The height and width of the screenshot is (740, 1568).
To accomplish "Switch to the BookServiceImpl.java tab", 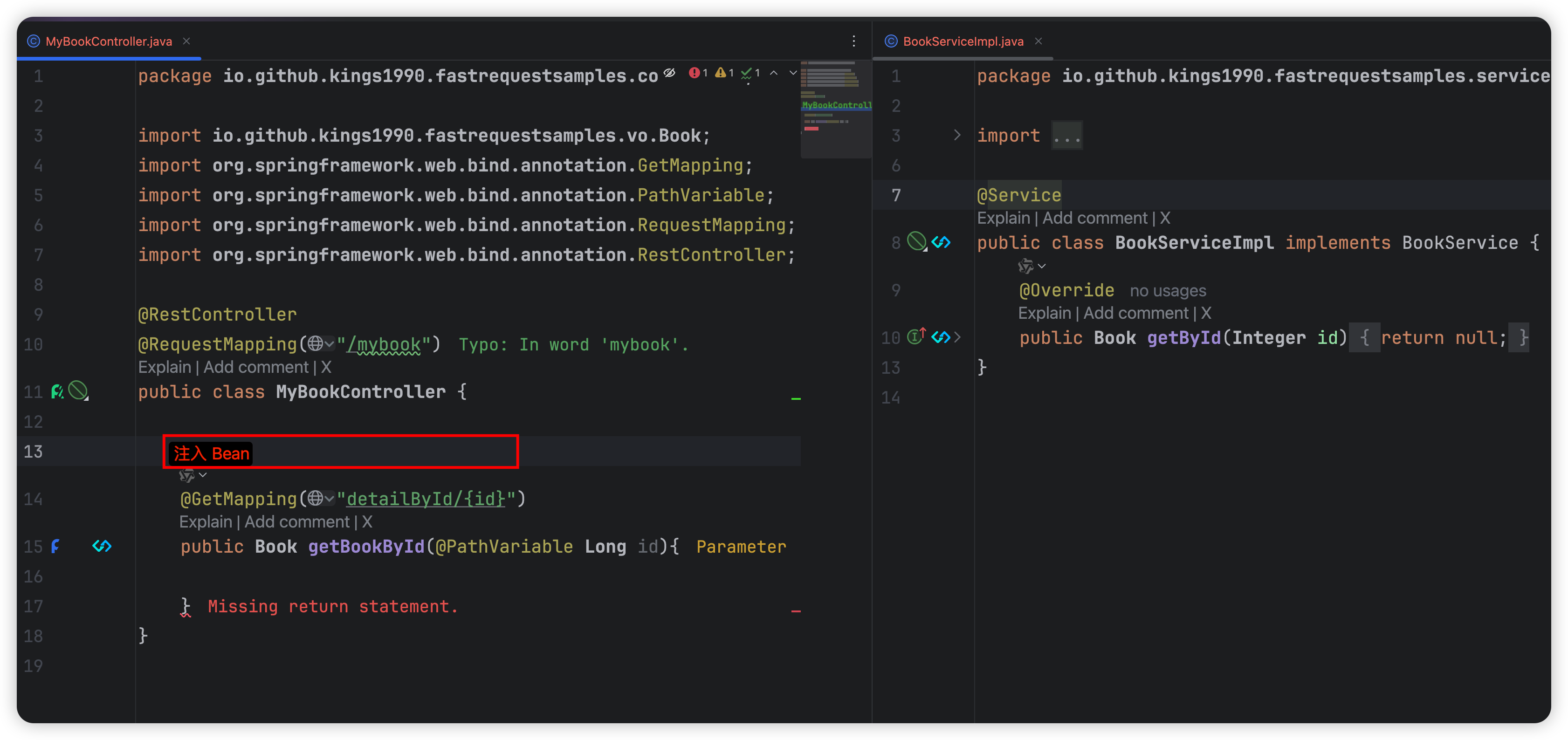I will (963, 41).
